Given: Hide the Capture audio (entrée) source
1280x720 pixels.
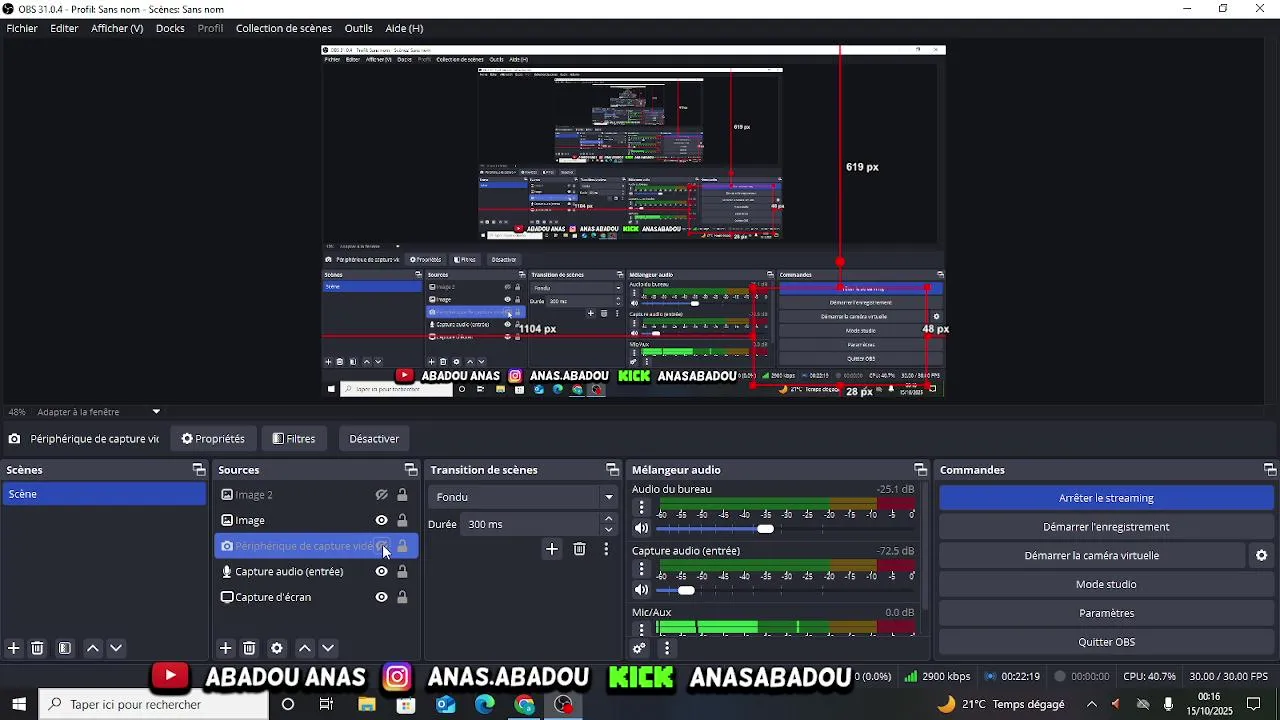Looking at the screenshot, I should [x=381, y=572].
